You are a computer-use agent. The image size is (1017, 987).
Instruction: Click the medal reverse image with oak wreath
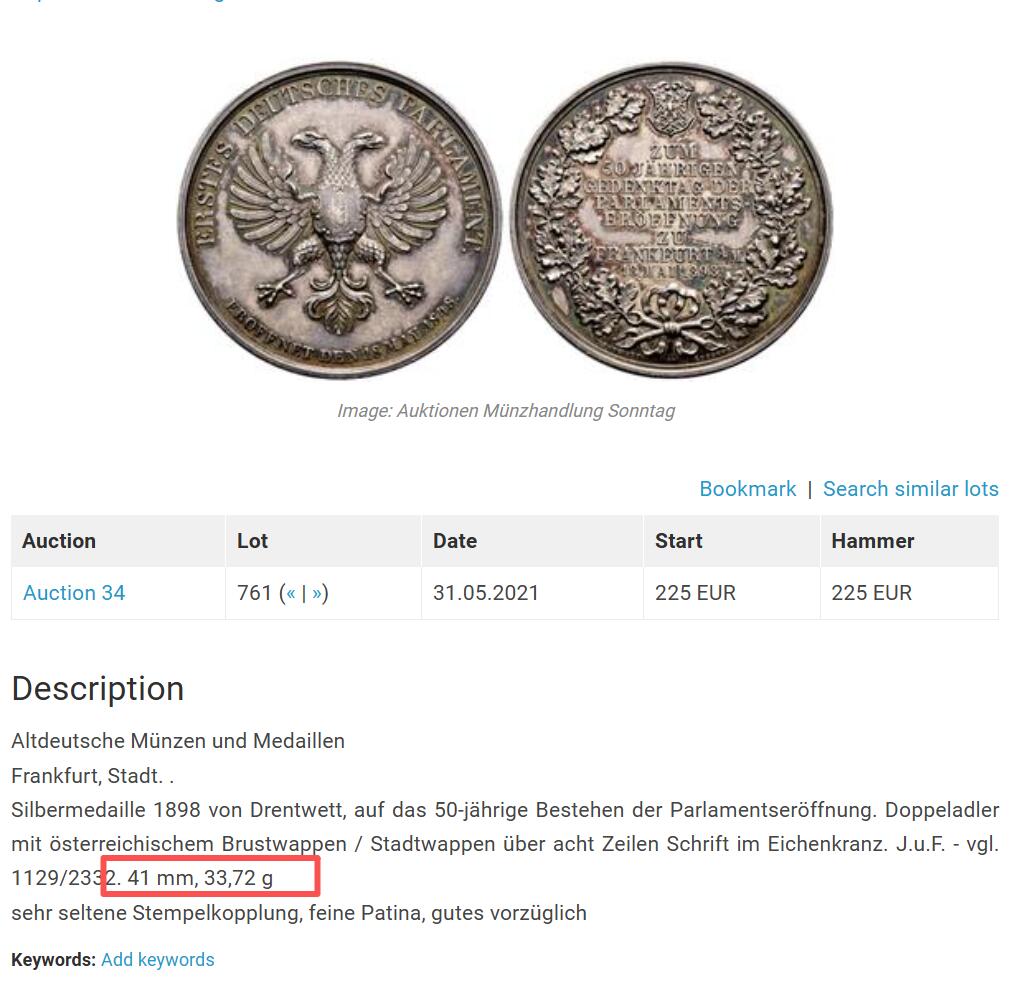tap(672, 220)
